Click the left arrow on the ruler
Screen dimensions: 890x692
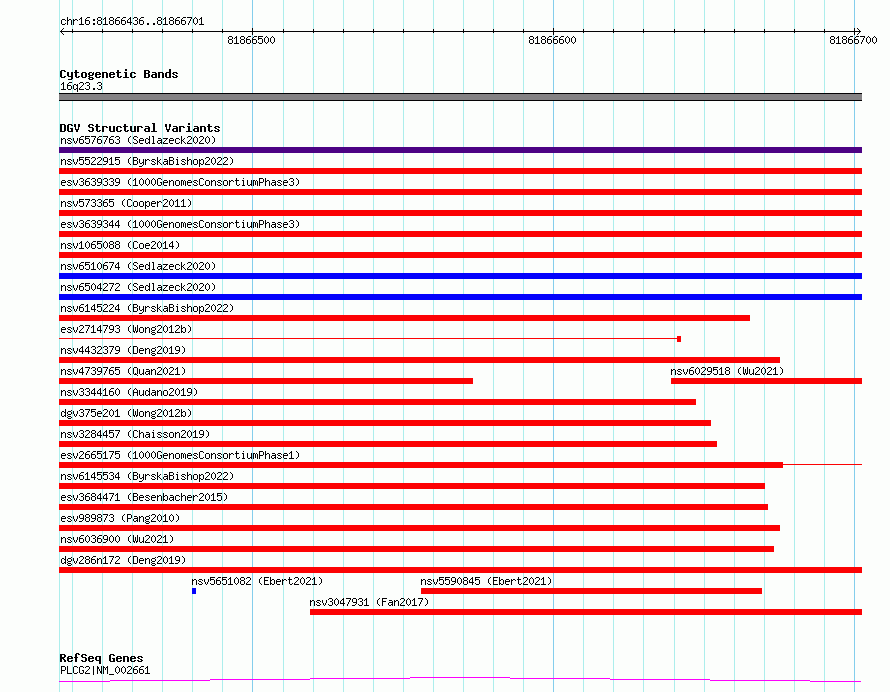(63, 32)
